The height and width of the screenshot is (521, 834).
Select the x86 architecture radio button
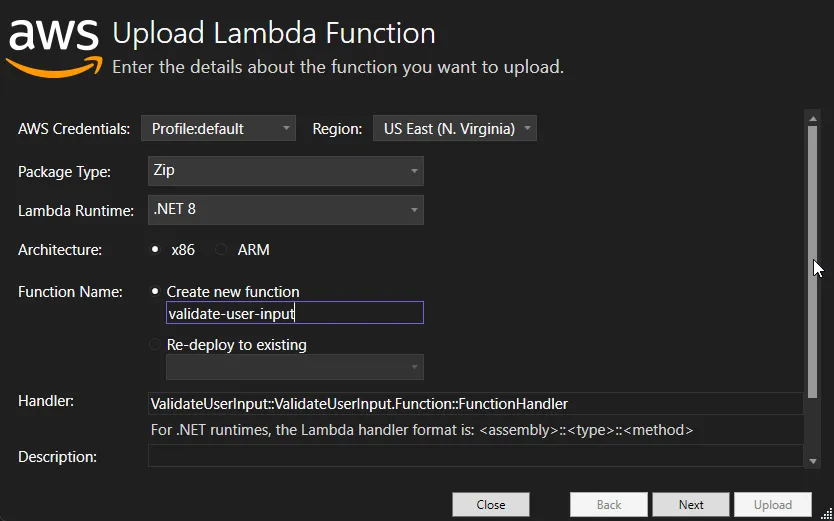[155, 249]
